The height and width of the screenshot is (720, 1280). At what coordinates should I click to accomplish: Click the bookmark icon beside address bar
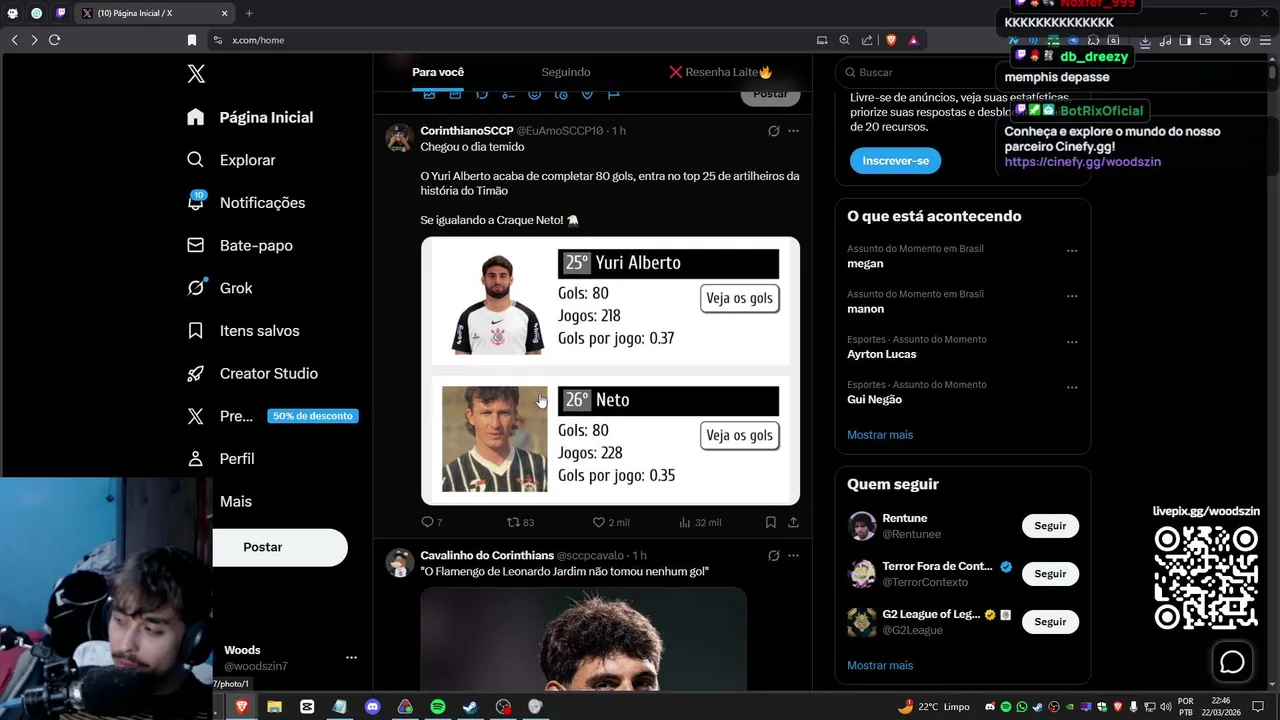point(192,40)
